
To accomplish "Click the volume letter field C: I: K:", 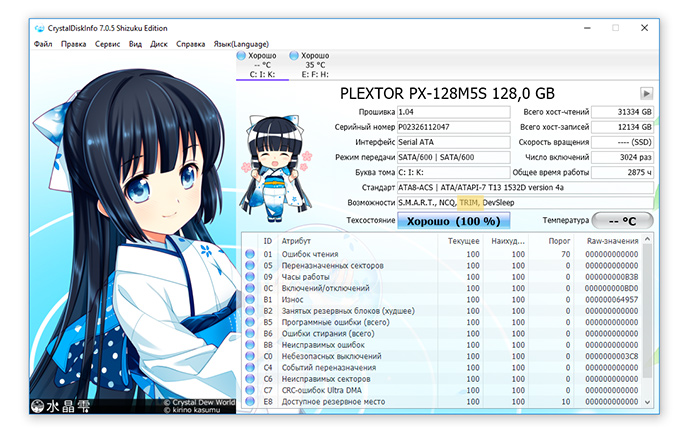I will [454, 172].
